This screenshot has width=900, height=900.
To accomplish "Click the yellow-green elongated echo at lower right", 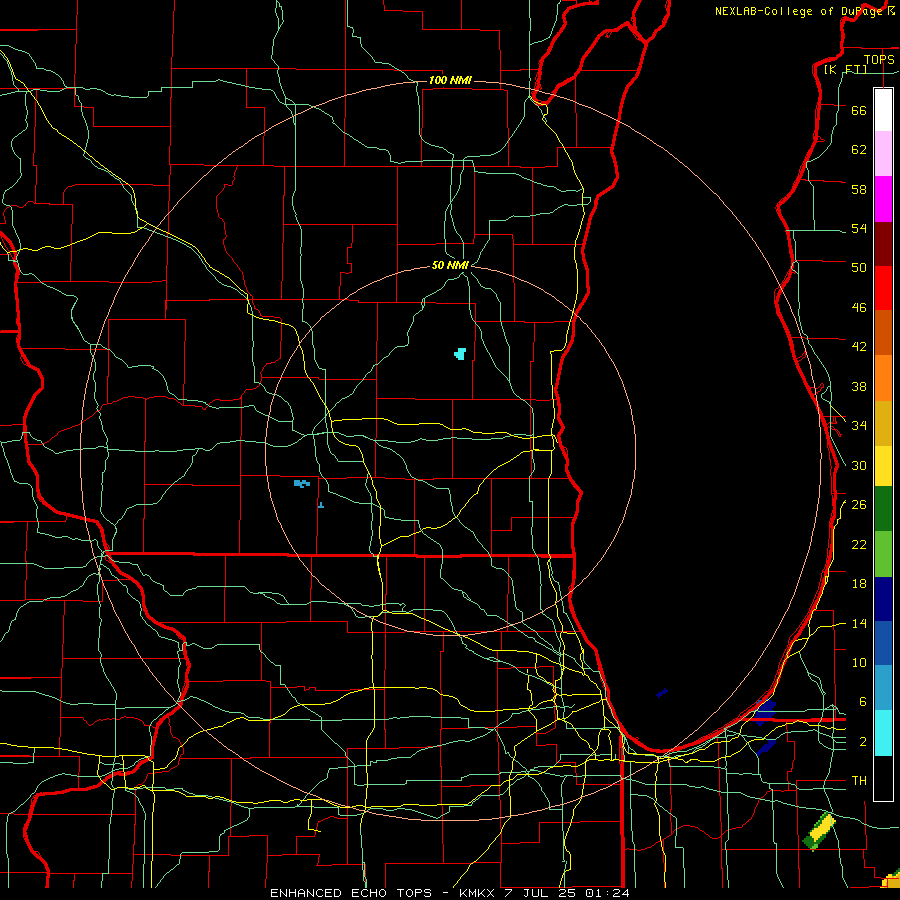I will (820, 832).
